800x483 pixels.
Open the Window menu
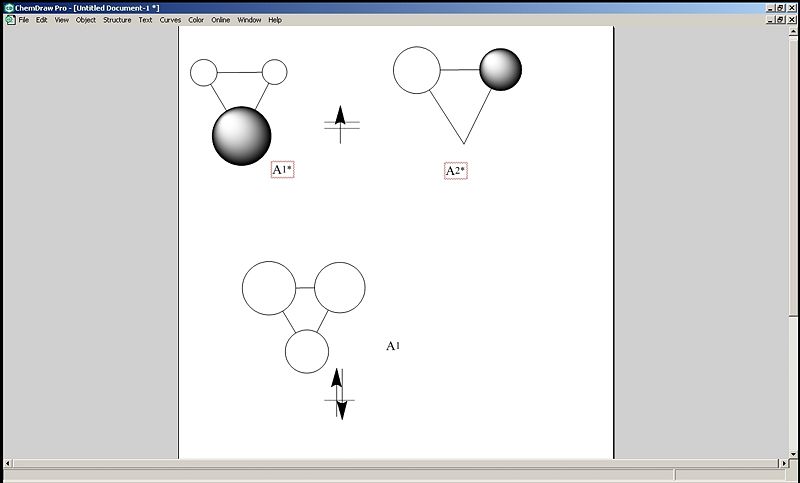(249, 20)
